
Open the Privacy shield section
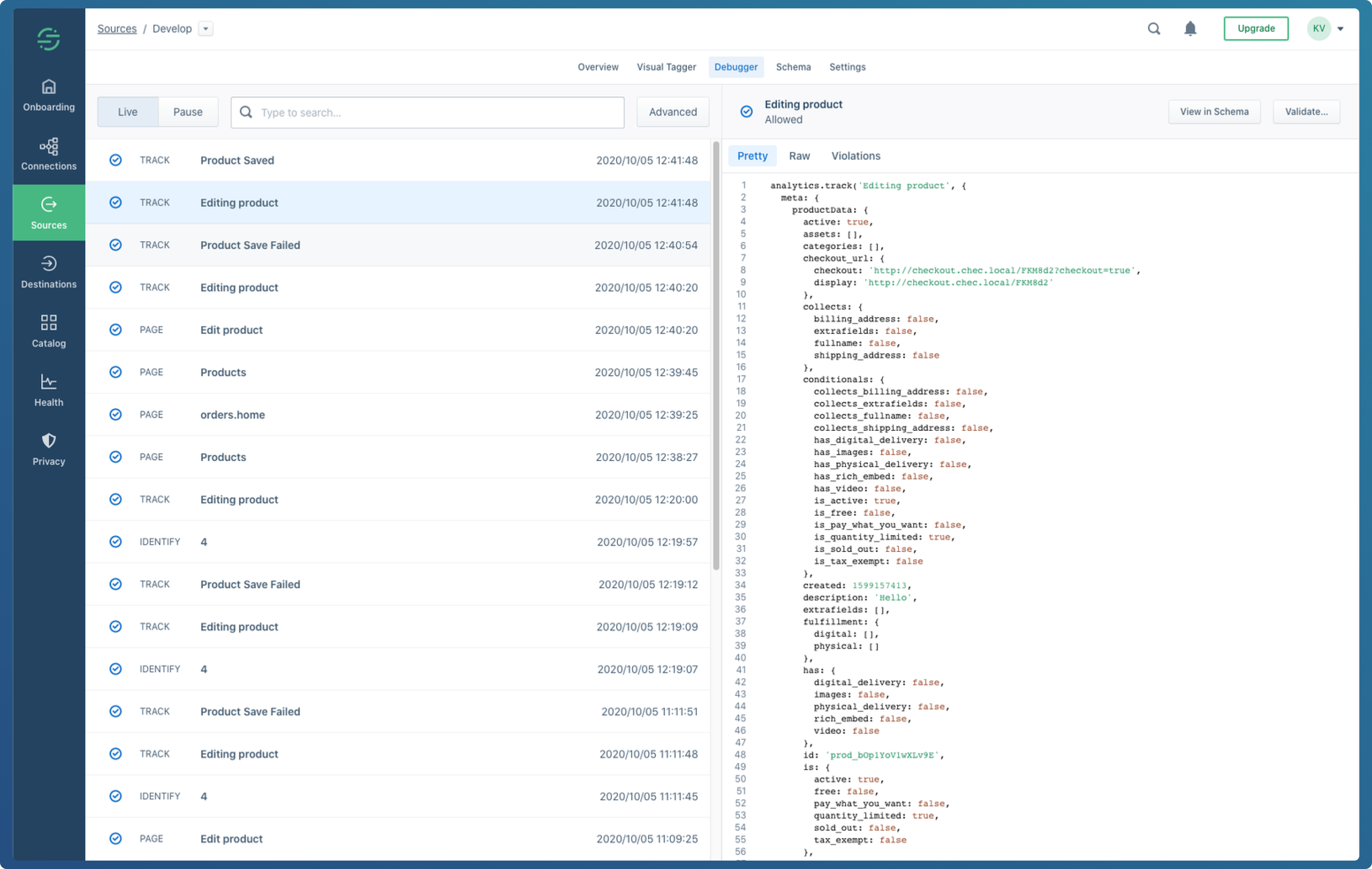[x=48, y=449]
